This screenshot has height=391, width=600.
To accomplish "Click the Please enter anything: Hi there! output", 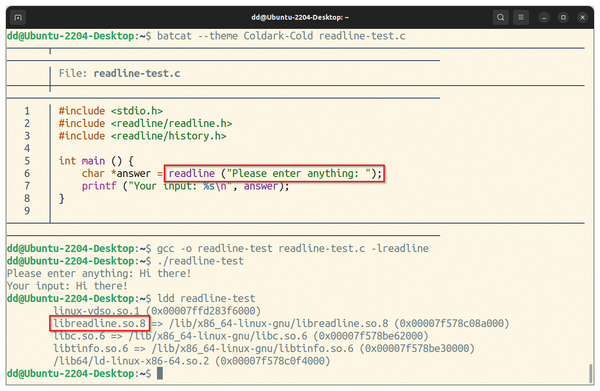I will 99,274.
